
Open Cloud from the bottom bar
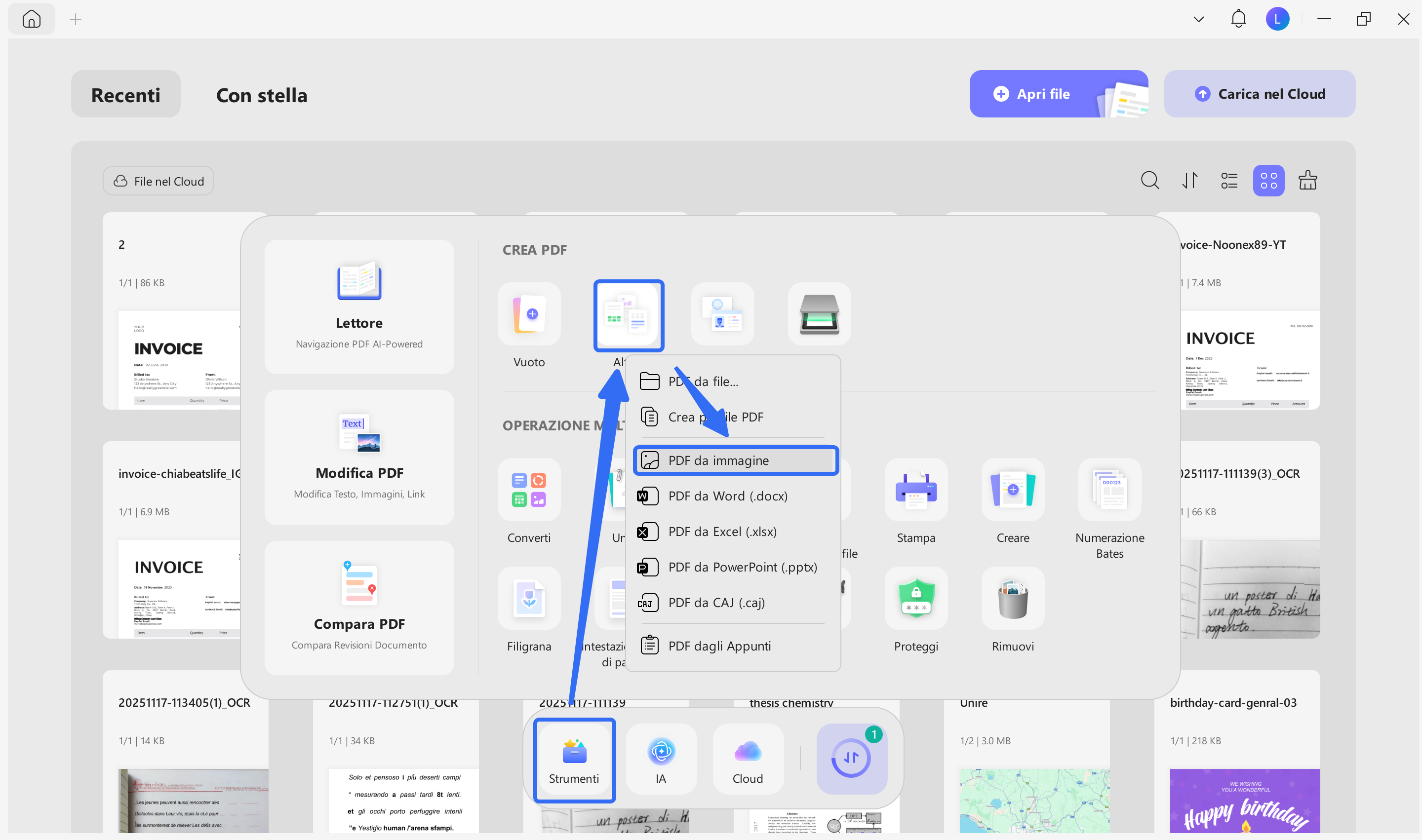pos(748,759)
